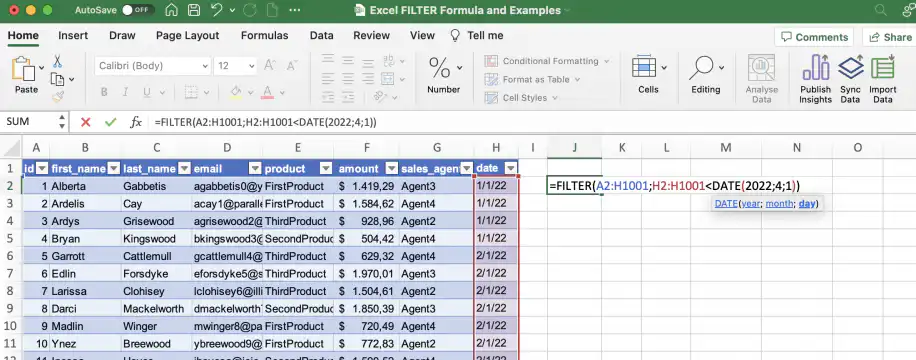Image resolution: width=916 pixels, height=360 pixels.
Task: Click the fx Insert Function button
Action: click(136, 122)
